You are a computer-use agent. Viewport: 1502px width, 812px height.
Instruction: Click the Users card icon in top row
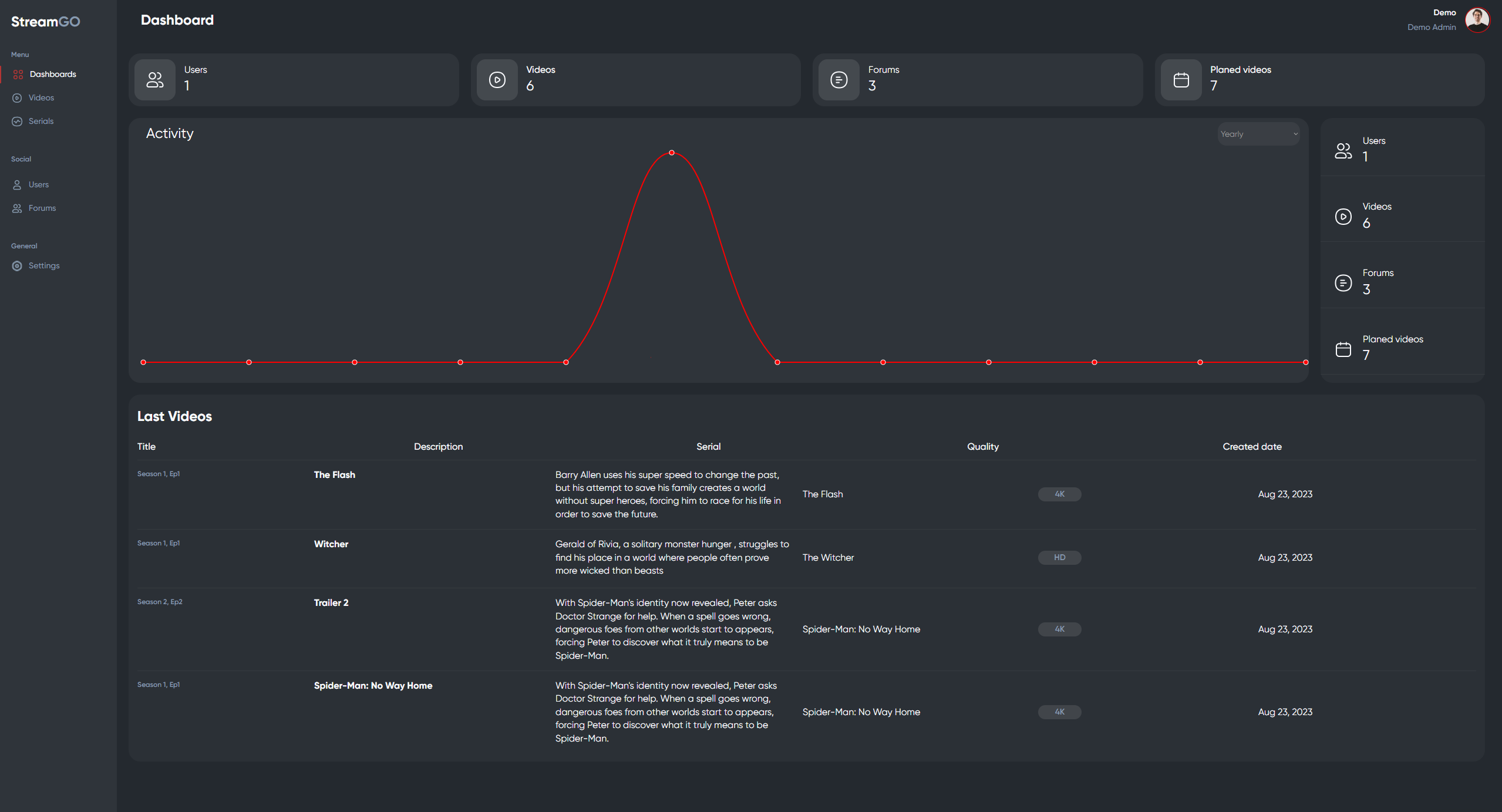tap(155, 80)
